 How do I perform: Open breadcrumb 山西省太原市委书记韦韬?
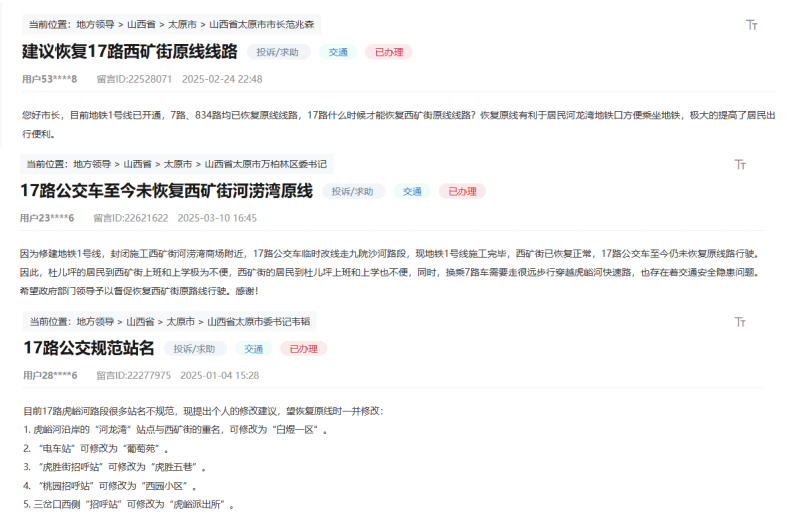coord(259,321)
